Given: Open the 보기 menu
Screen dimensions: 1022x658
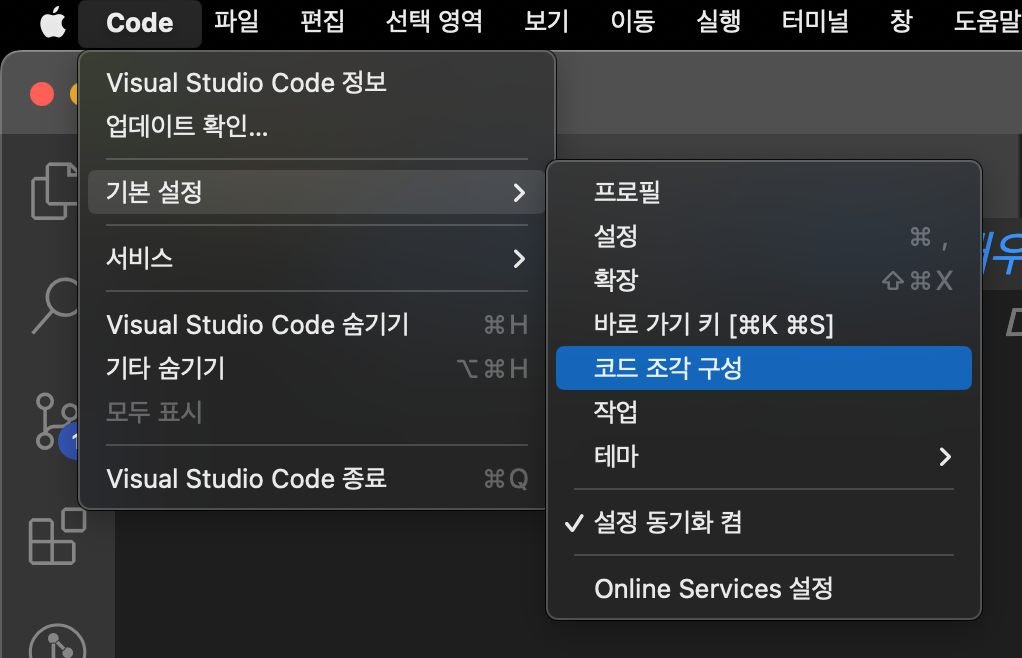Looking at the screenshot, I should 546,21.
